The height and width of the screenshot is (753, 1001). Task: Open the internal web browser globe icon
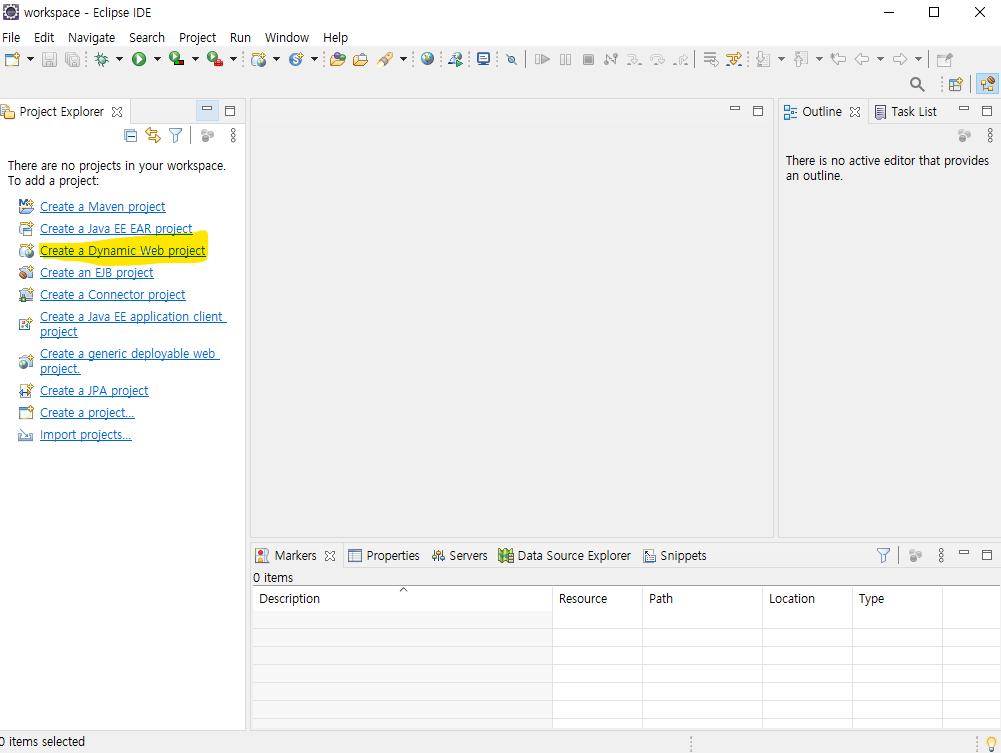428,59
